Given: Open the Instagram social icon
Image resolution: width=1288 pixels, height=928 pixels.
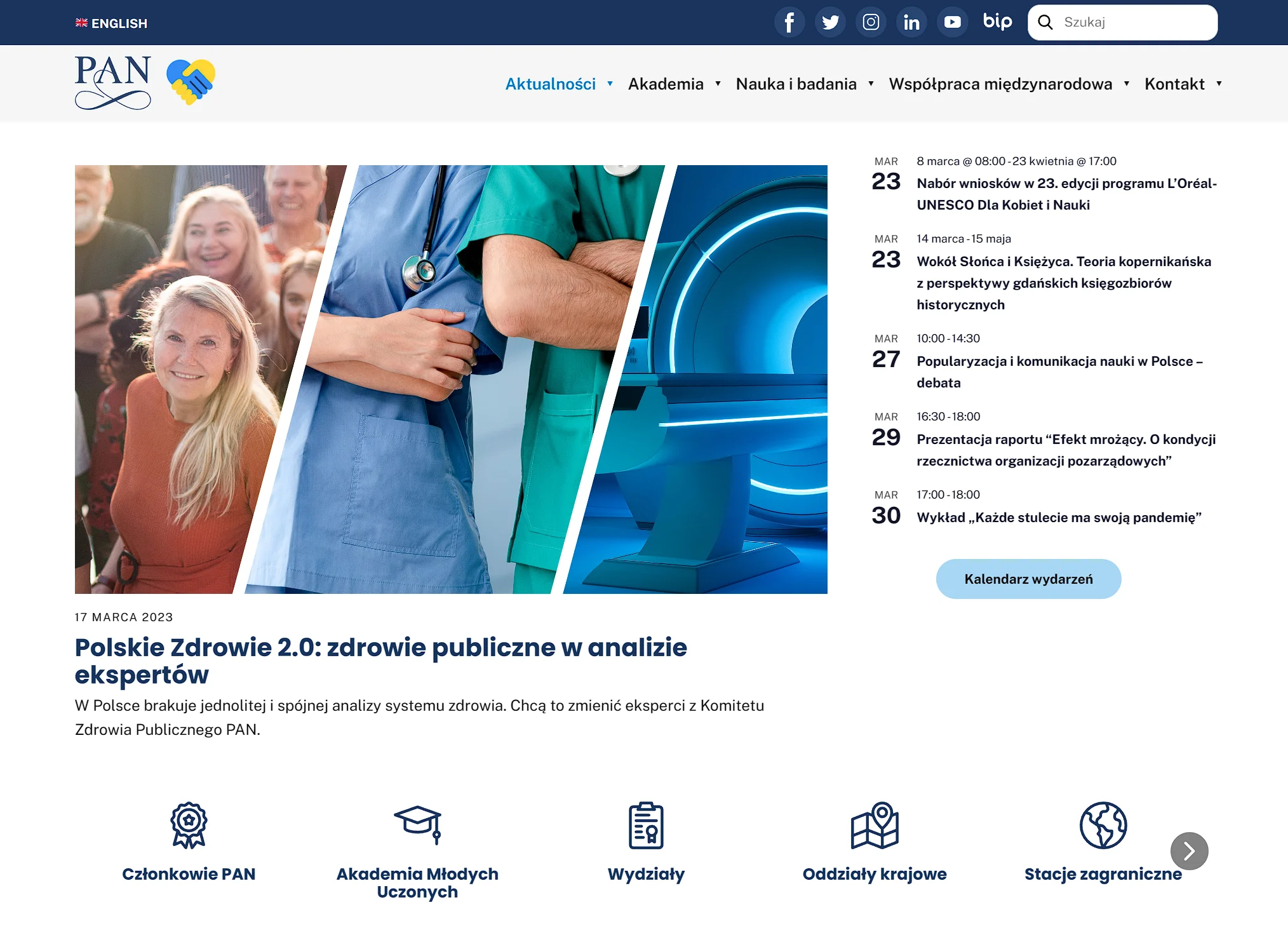Looking at the screenshot, I should [871, 23].
